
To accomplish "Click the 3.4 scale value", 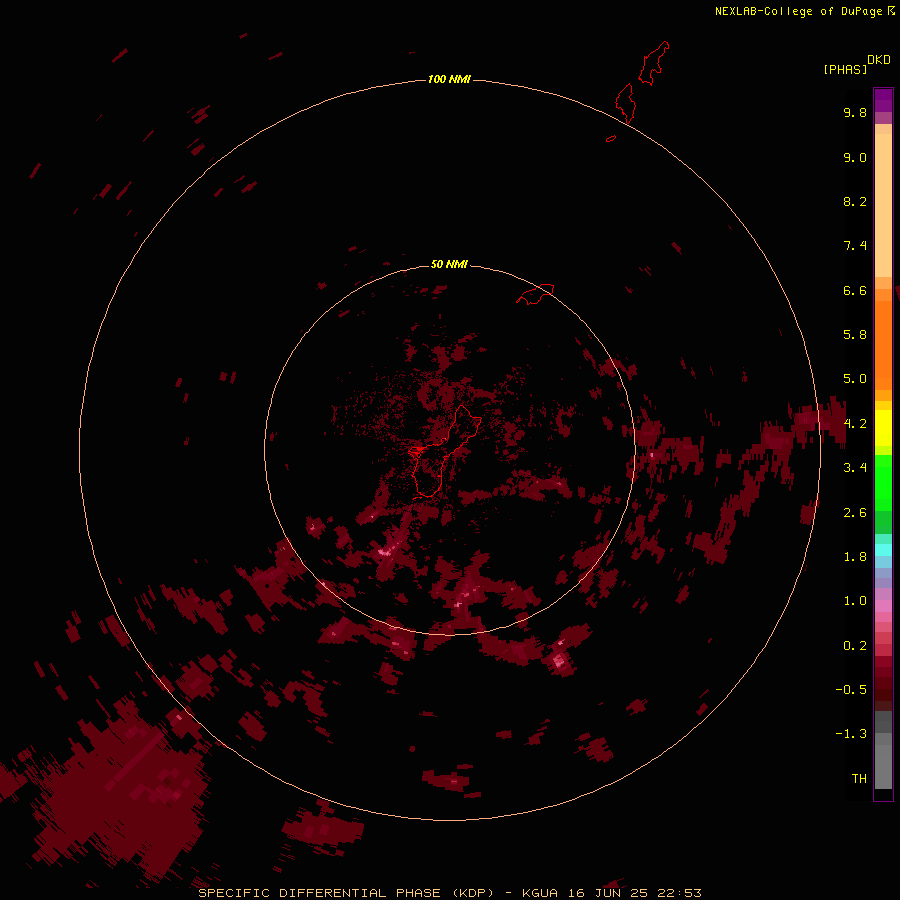I will coord(855,468).
